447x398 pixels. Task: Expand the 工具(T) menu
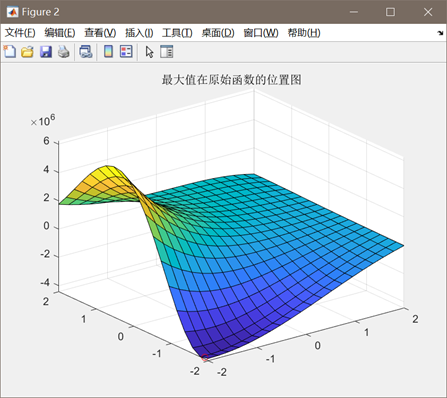click(177, 33)
